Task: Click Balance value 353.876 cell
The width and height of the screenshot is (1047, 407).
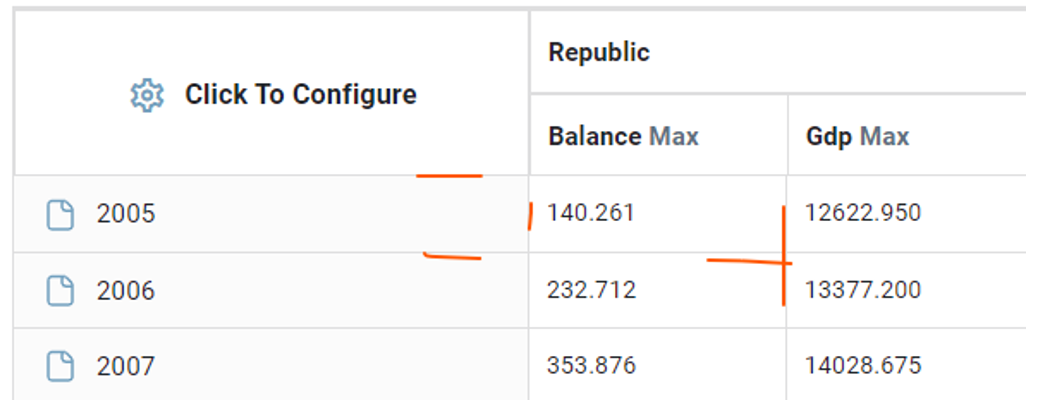Action: point(591,366)
